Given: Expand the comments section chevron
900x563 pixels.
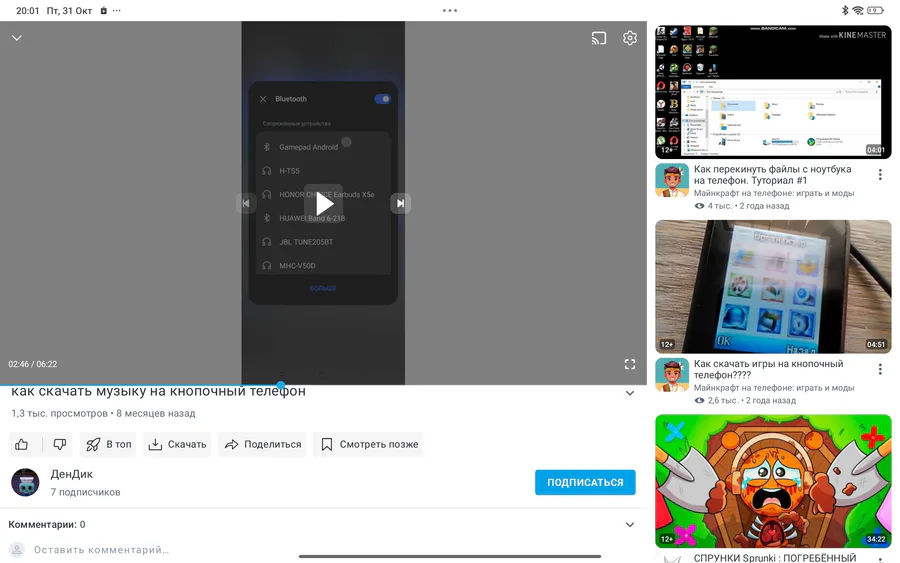Looking at the screenshot, I should (630, 525).
